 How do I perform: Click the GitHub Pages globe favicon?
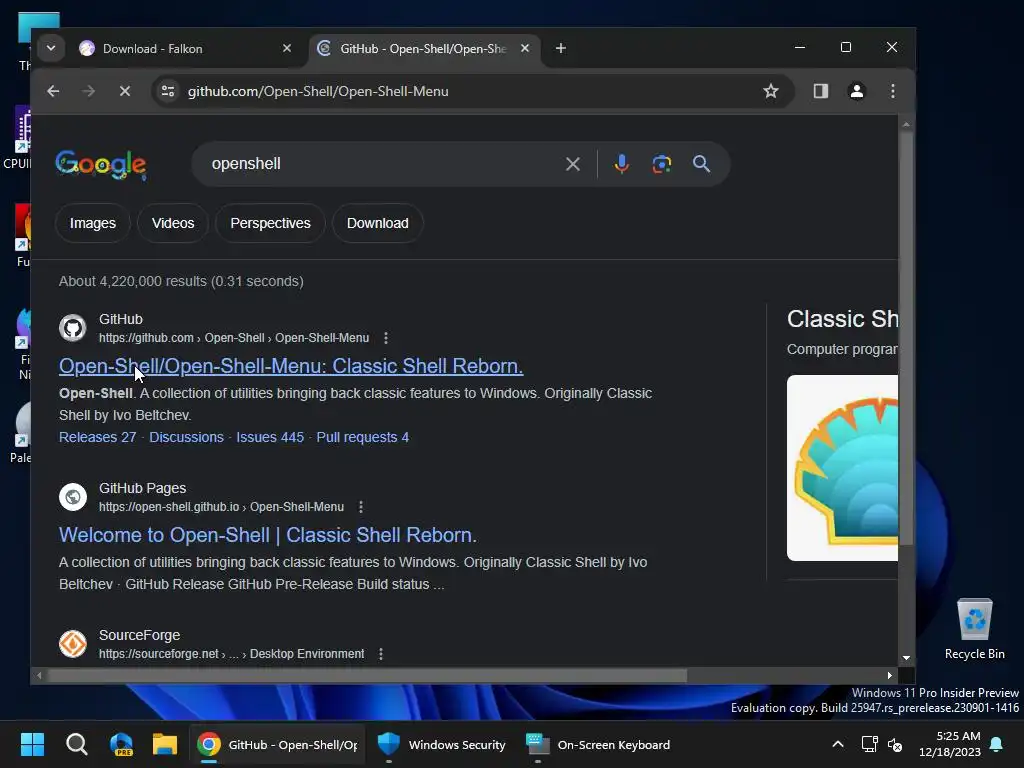click(72, 497)
